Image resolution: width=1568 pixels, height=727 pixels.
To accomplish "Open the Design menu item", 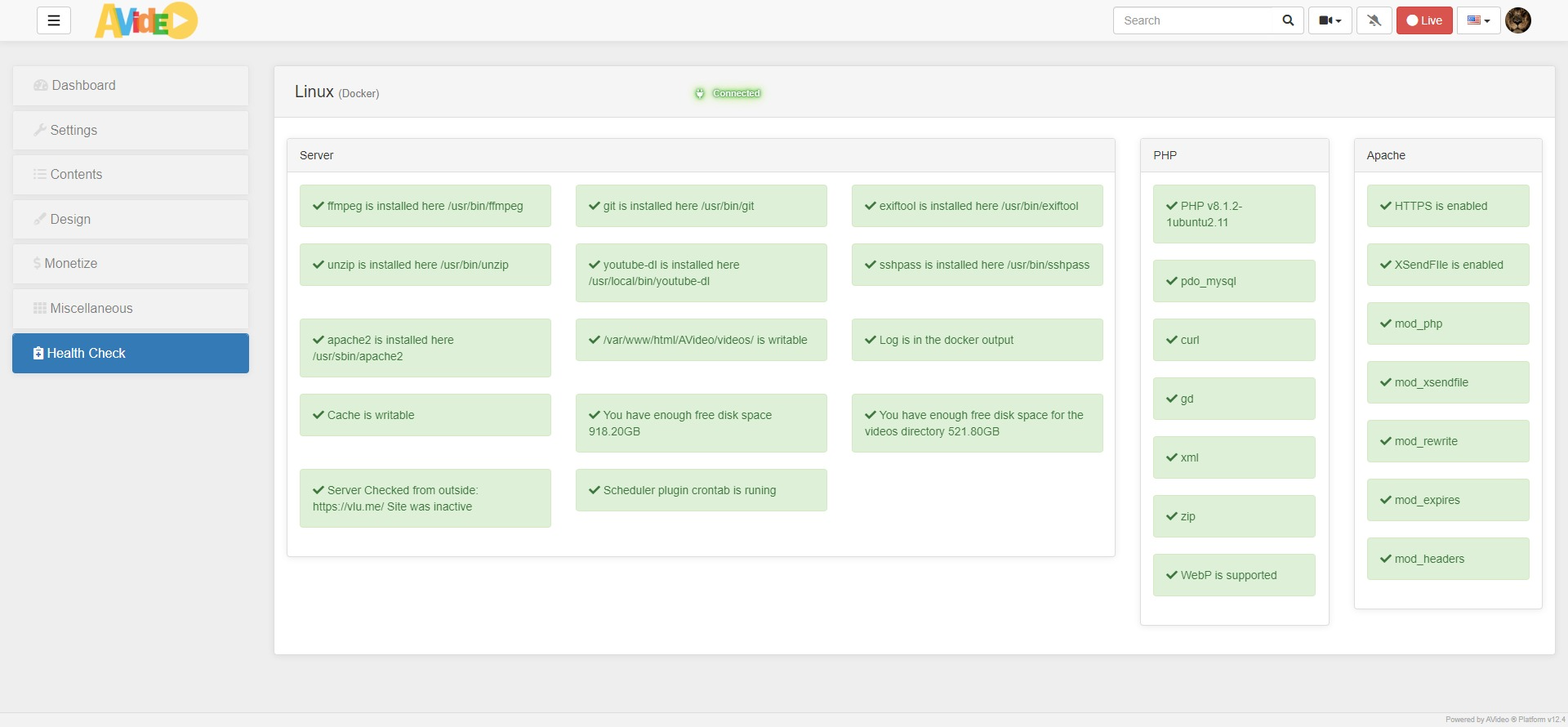I will click(131, 219).
